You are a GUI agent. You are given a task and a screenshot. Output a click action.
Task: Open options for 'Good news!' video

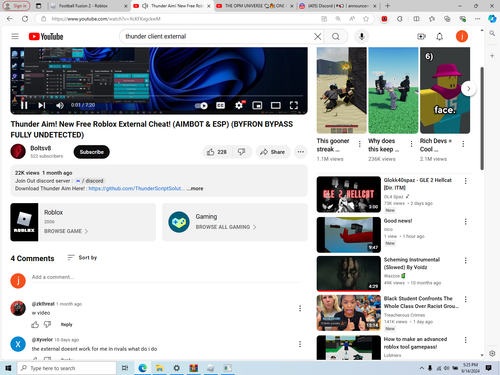pyautogui.click(x=466, y=222)
